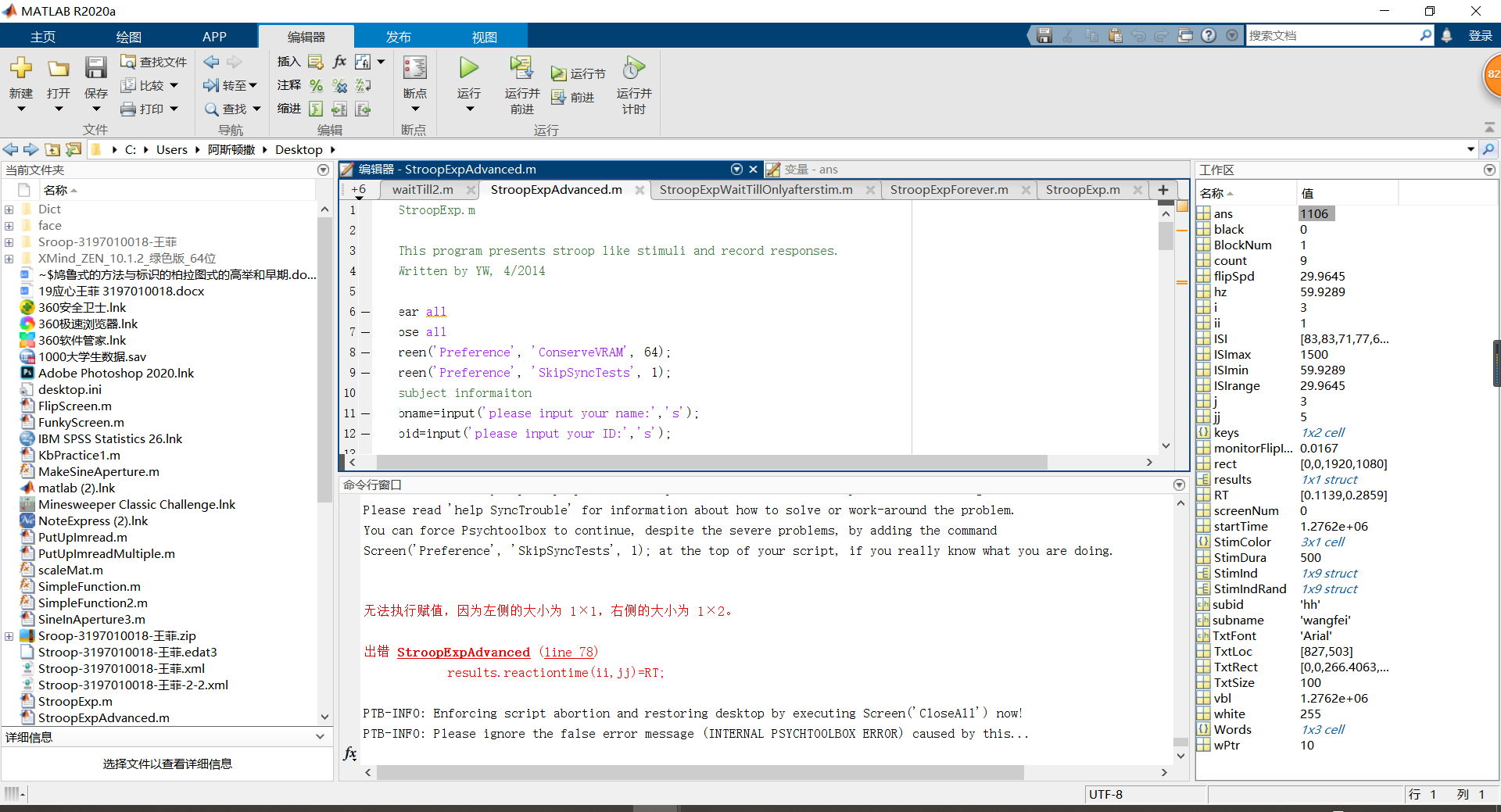This screenshot has width=1501, height=812.
Task: Click the paste icon in quick-access toolbar
Action: click(x=1115, y=35)
